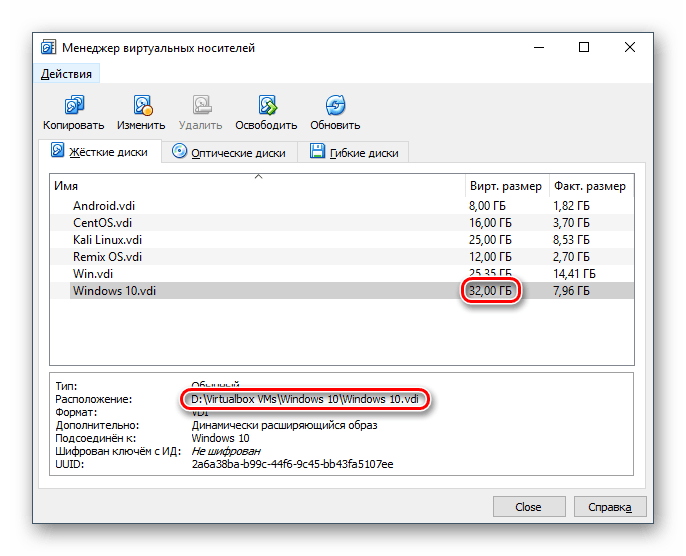Click the 16,00 ГБ virtual size cell

pos(490,223)
